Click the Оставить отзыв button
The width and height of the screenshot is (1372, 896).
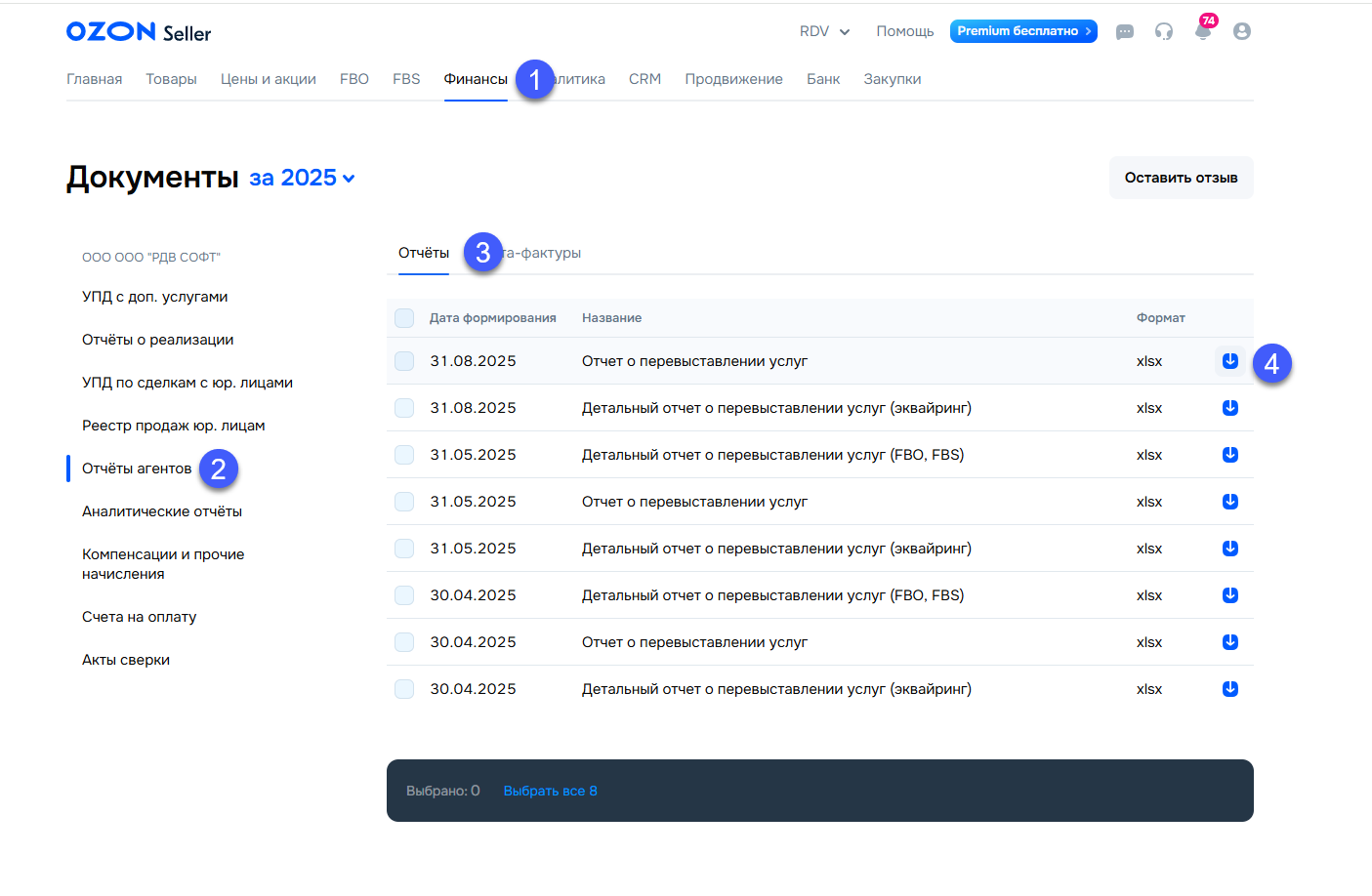pos(1181,178)
